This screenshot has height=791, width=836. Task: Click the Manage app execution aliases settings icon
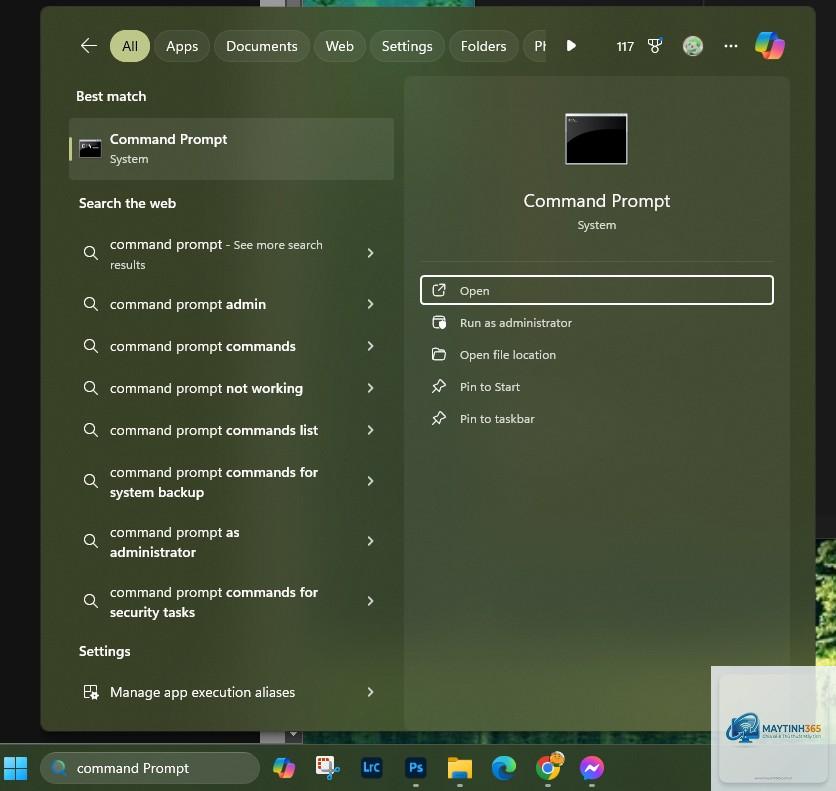coord(91,692)
